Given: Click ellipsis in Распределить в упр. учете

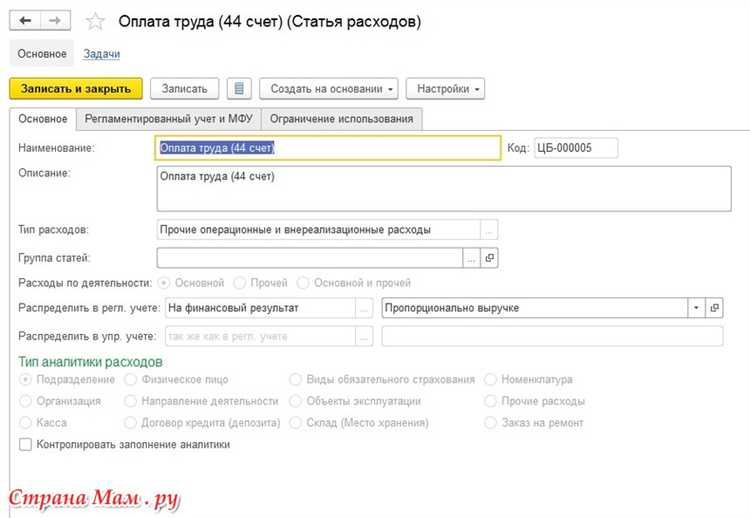Looking at the screenshot, I should click(x=364, y=336).
